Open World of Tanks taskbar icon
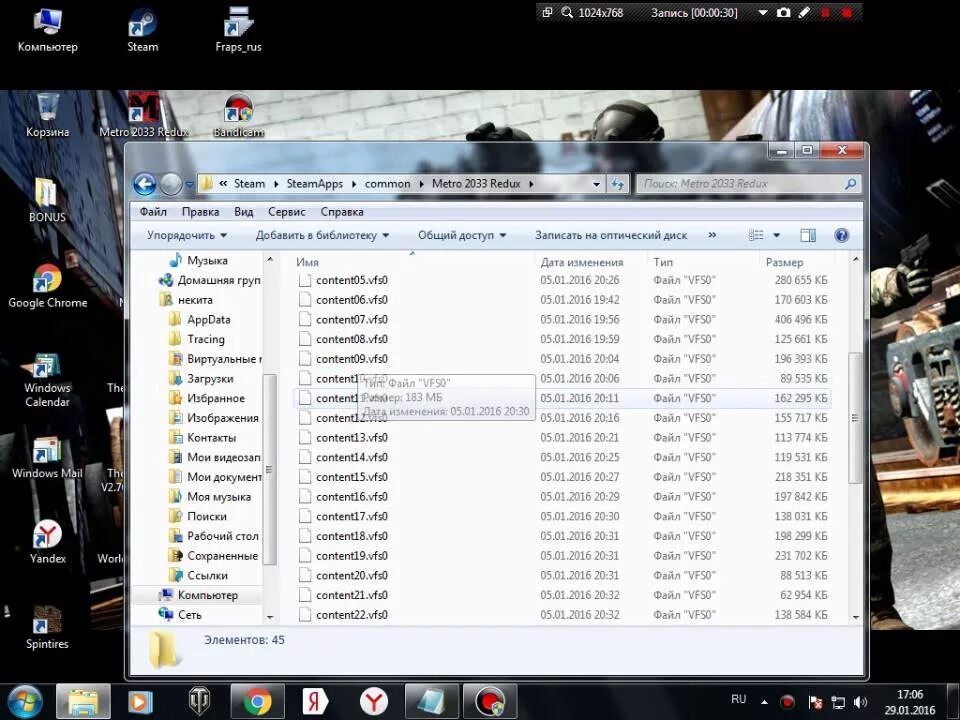Image resolution: width=960 pixels, height=720 pixels. click(199, 702)
